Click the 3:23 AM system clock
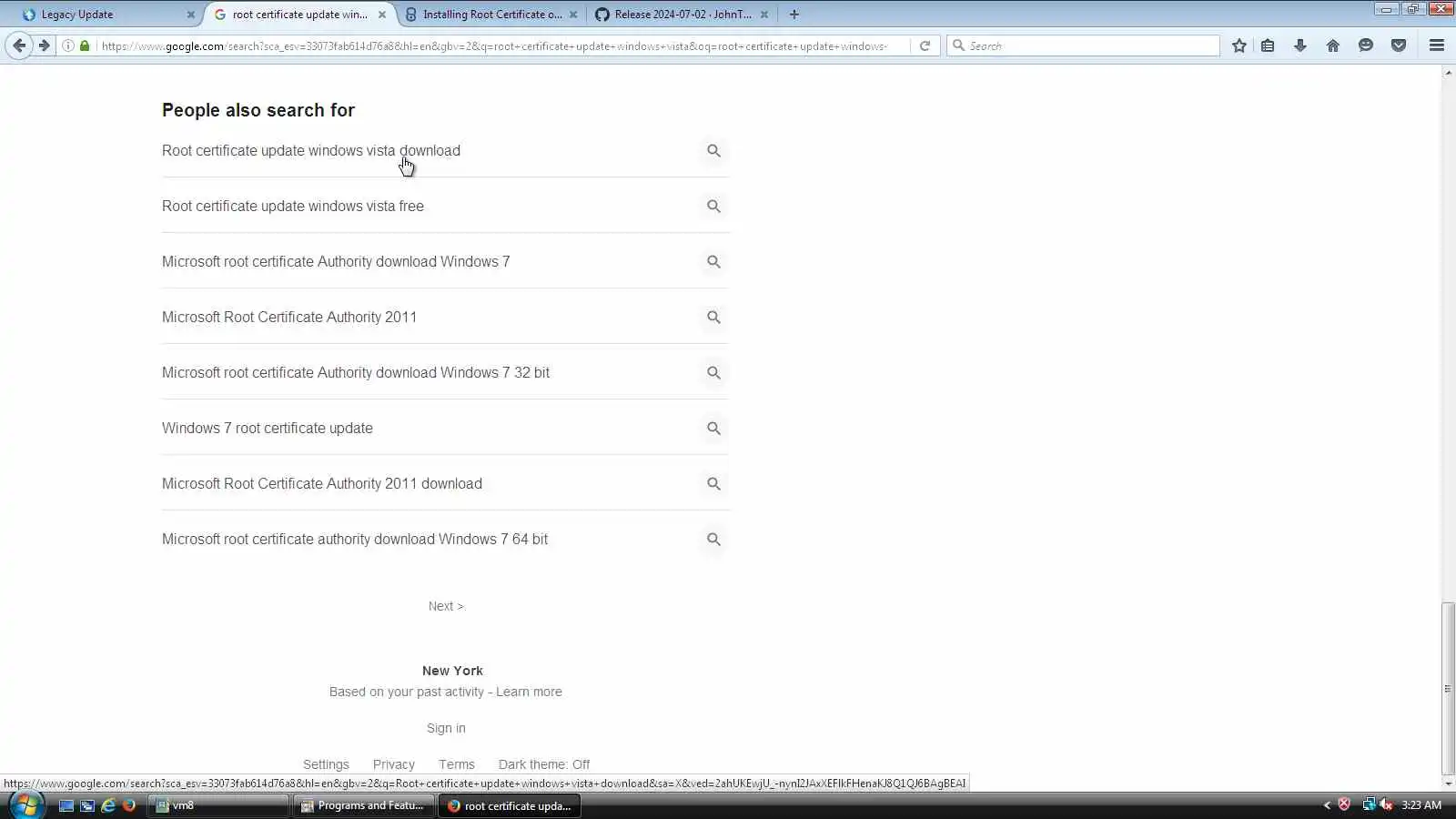 pyautogui.click(x=1421, y=805)
